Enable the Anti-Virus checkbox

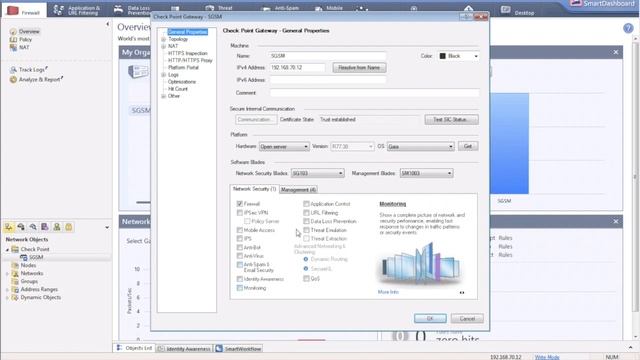click(x=240, y=256)
